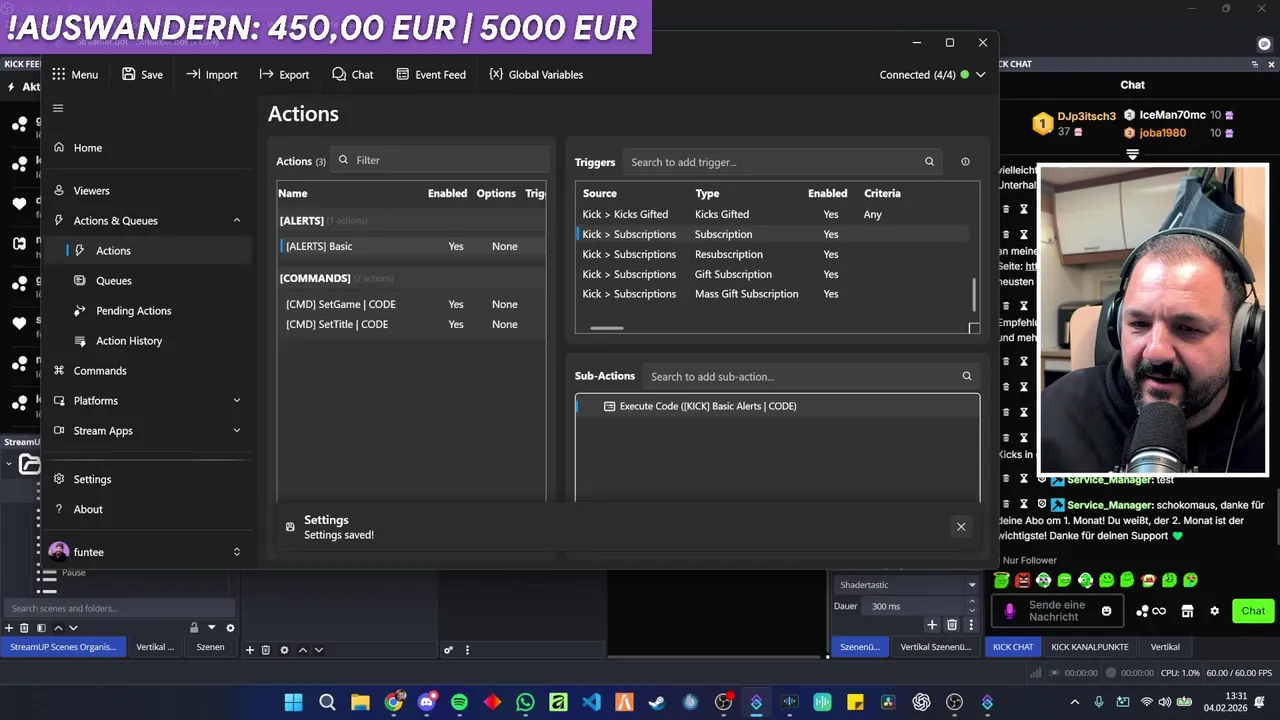
Task: Click the Actions Filter input field
Action: 441,160
